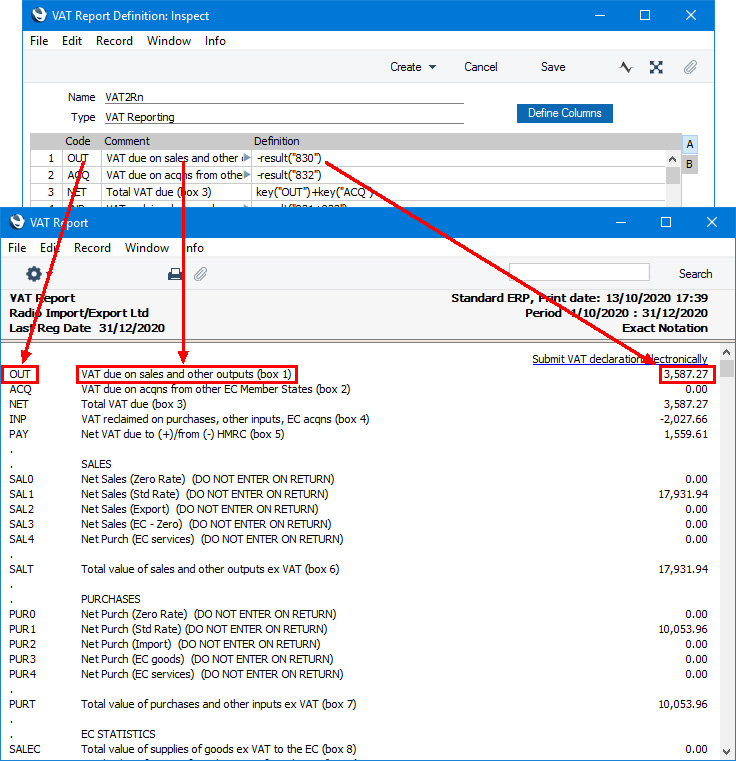The image size is (736, 761).
Task: Close the VAT Report Definition window
Action: [x=691, y=15]
